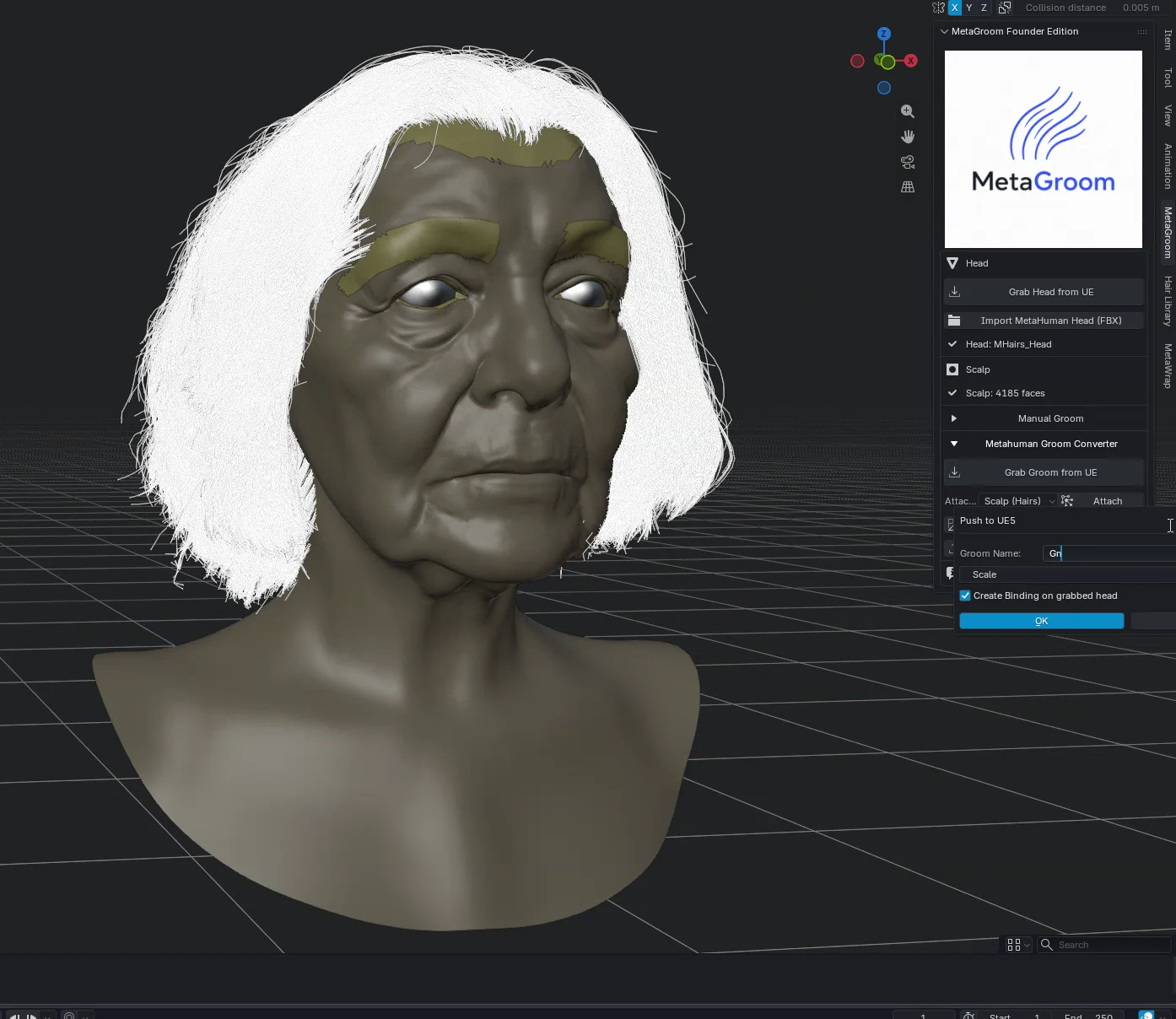Confirm Push to UE5 with OK
Screen dimensions: 1176x1019
[x=1042, y=621]
